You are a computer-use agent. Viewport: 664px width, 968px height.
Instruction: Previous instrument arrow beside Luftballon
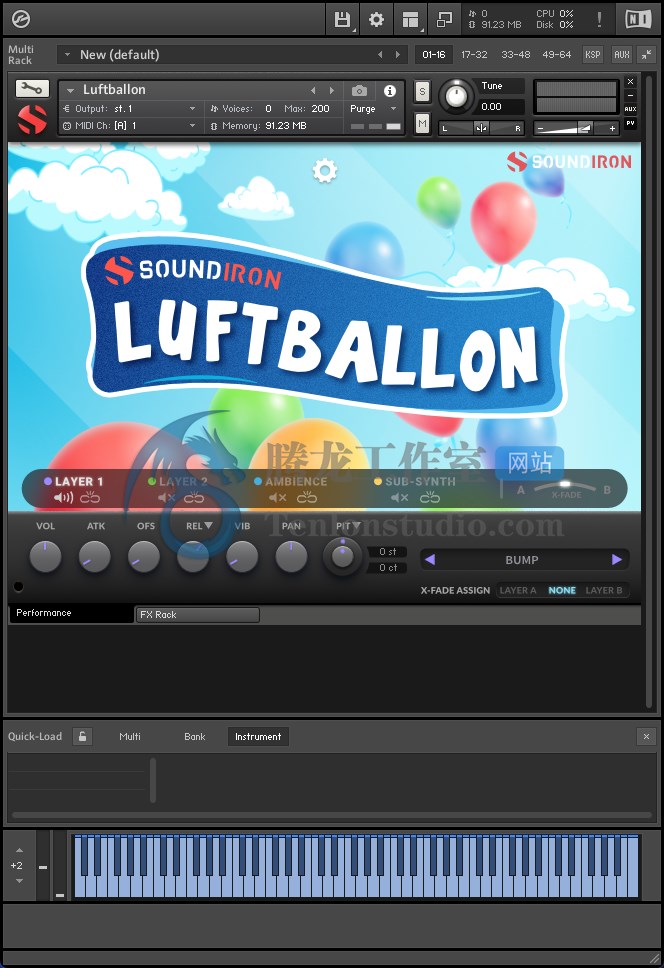[313, 91]
